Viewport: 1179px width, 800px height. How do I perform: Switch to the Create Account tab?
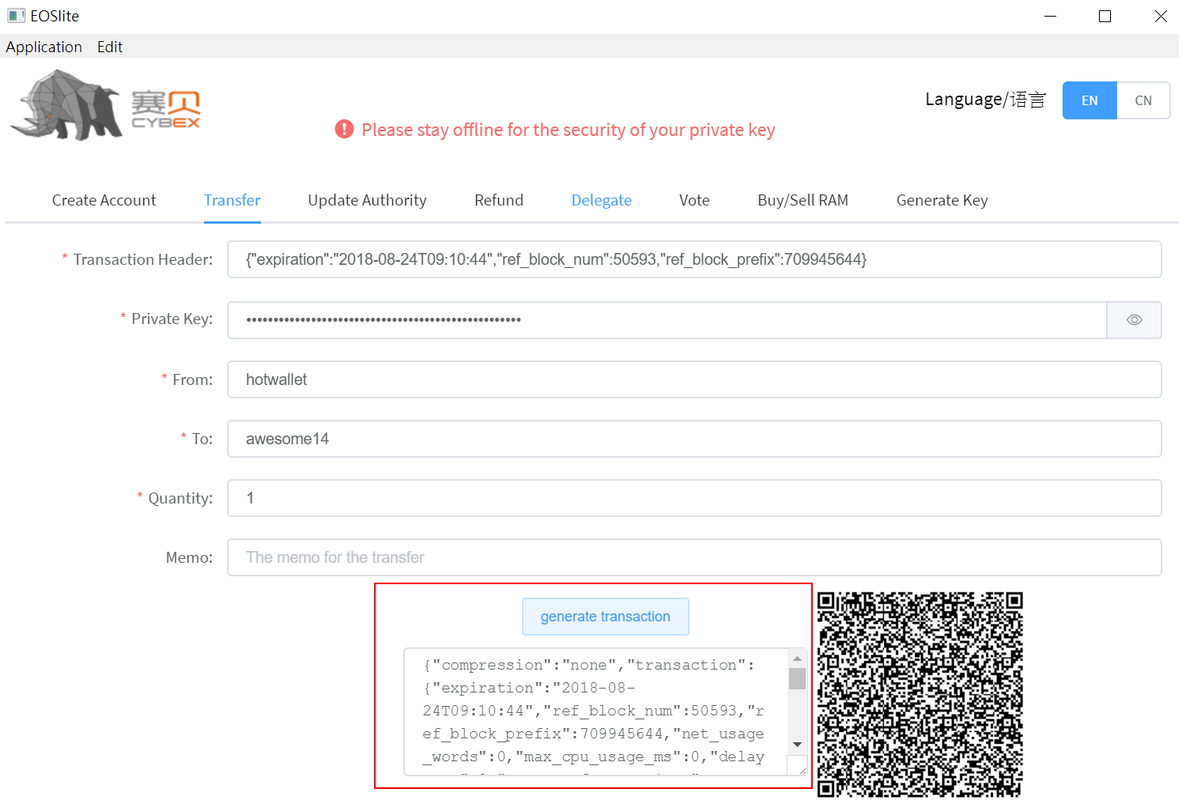click(x=104, y=200)
